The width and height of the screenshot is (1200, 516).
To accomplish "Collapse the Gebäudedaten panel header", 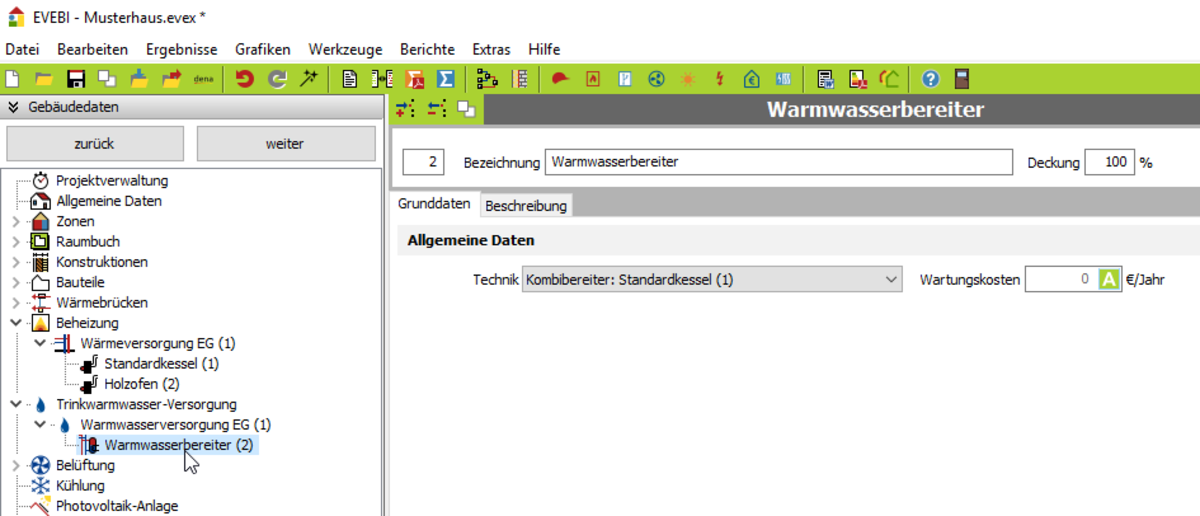I will [14, 107].
